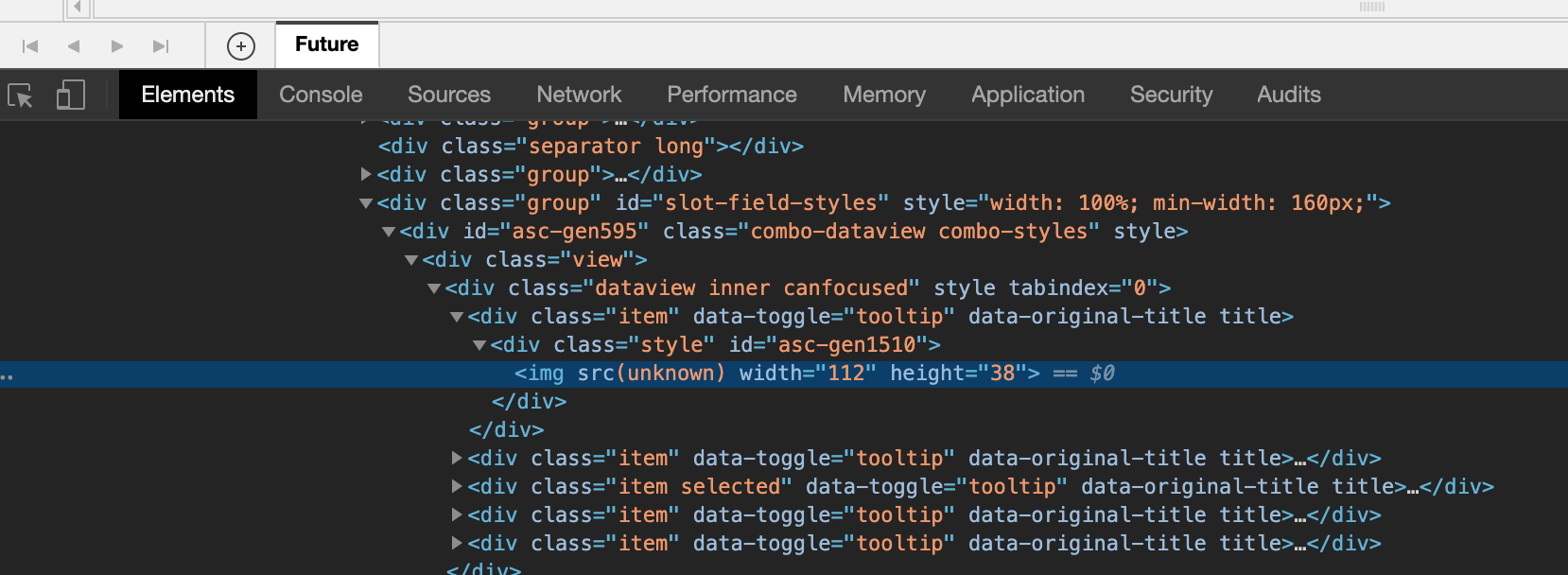
Task: Switch to the Elements panel
Action: (188, 95)
